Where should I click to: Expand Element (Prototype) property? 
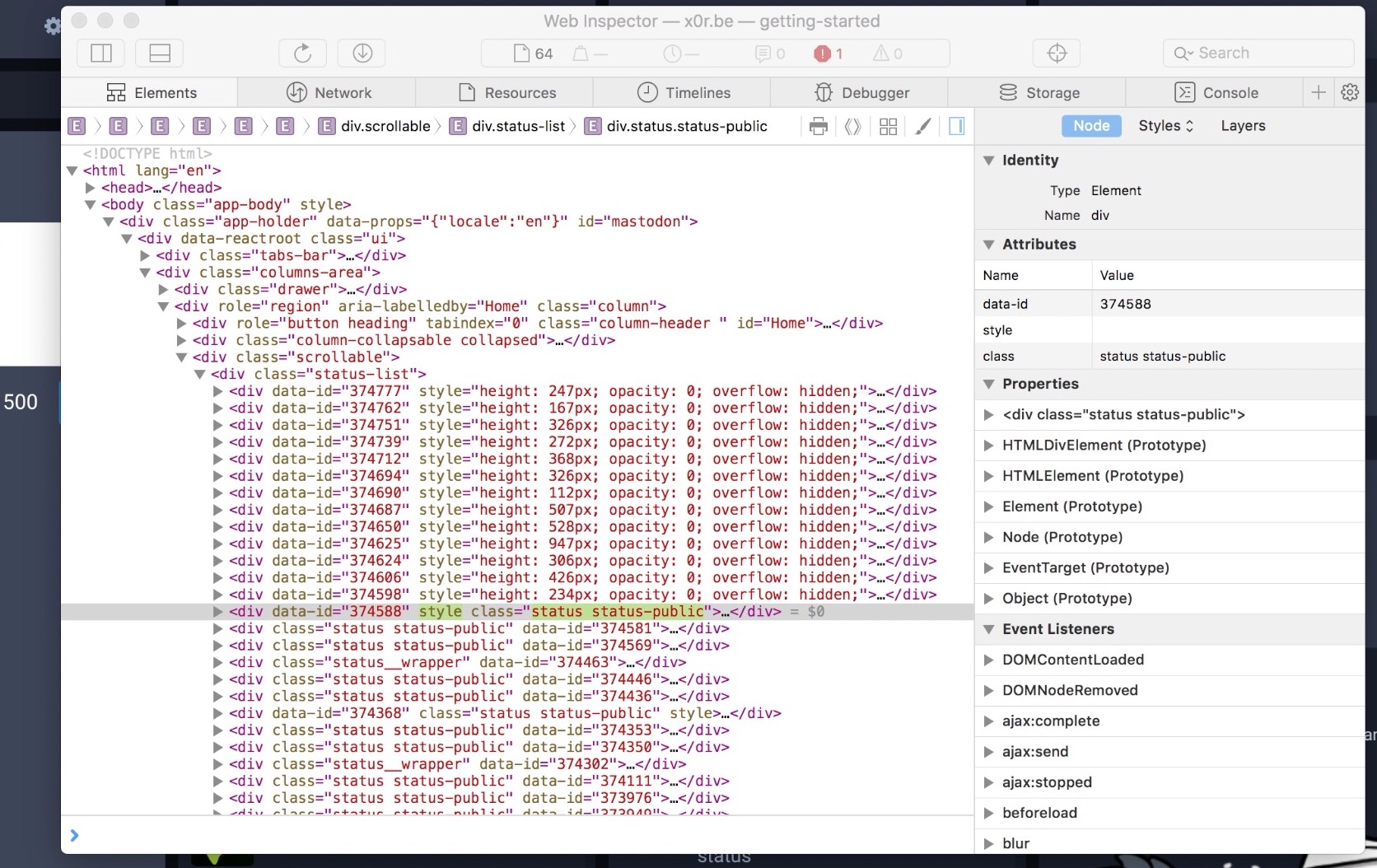pos(989,506)
